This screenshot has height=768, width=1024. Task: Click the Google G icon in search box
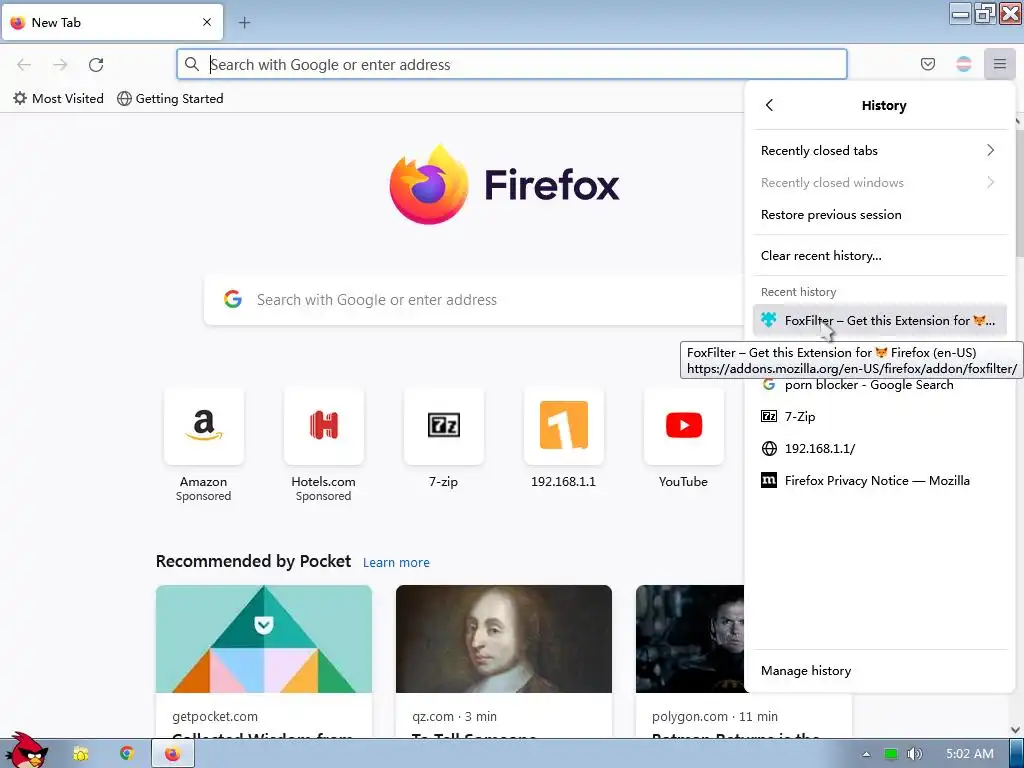(x=232, y=300)
